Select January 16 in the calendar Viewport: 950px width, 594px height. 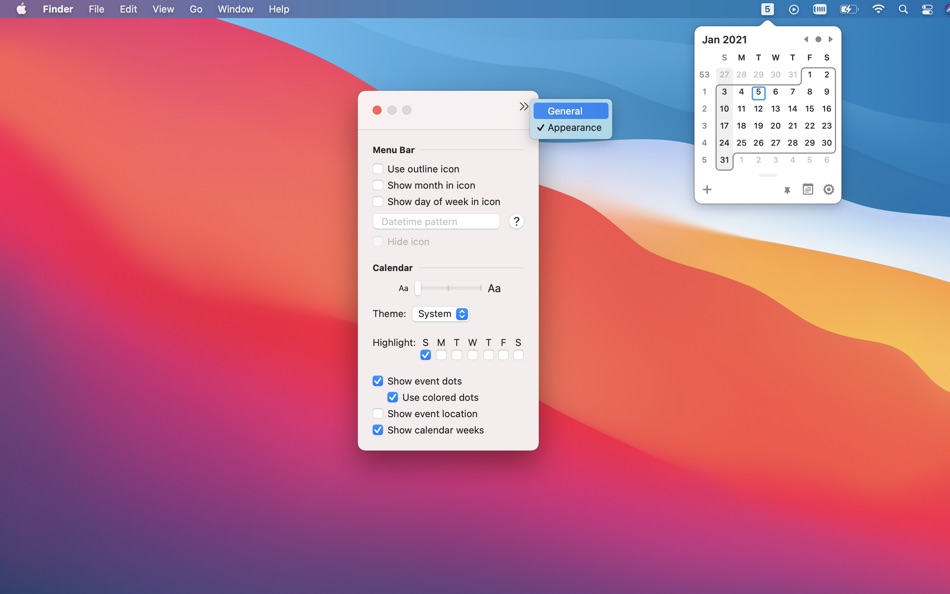tap(826, 108)
